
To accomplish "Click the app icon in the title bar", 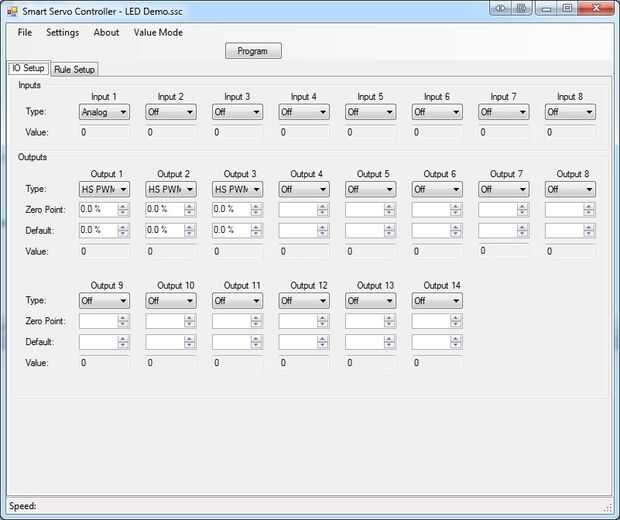I will (x=12, y=11).
